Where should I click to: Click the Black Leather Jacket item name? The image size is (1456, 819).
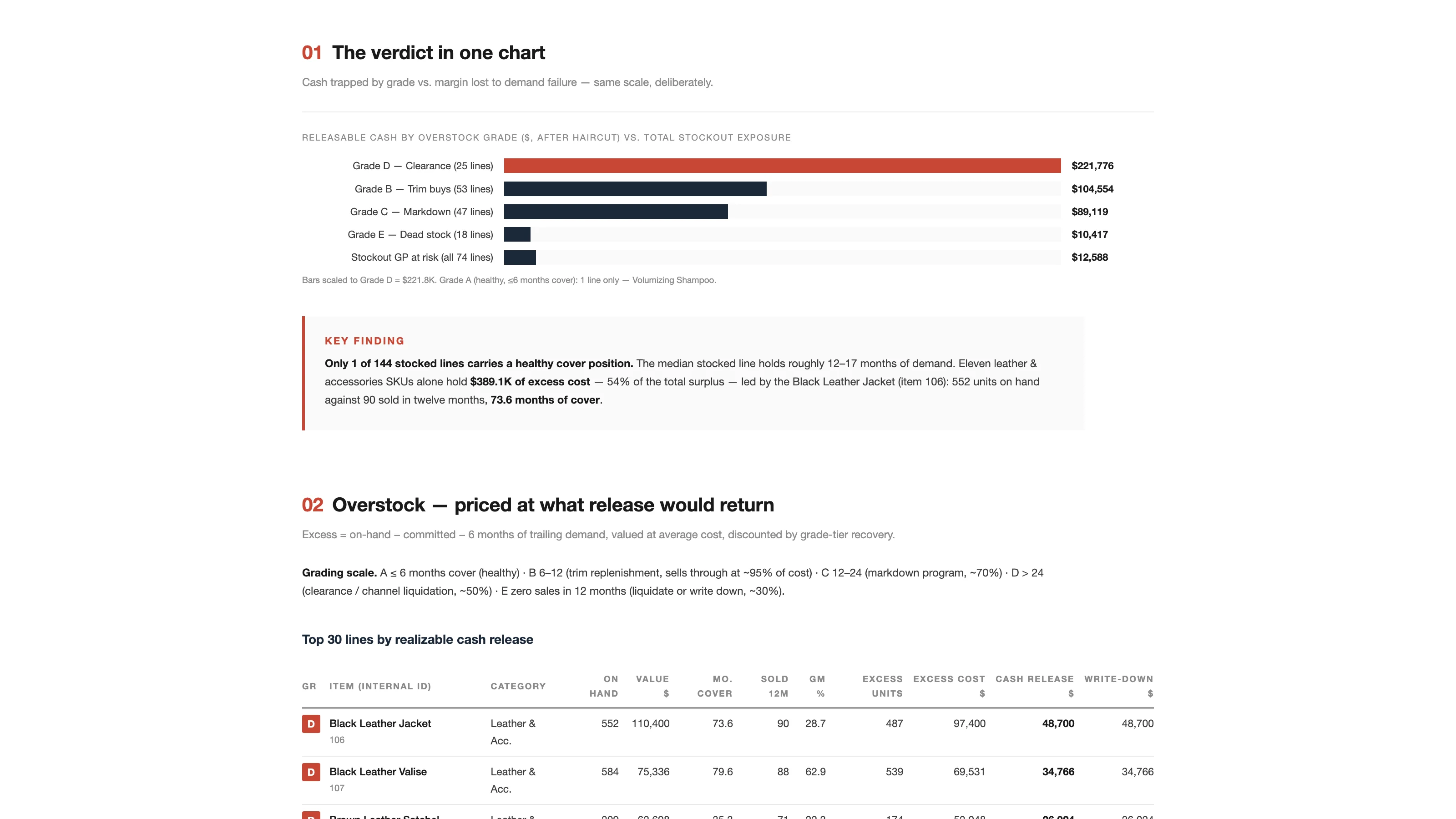(380, 723)
